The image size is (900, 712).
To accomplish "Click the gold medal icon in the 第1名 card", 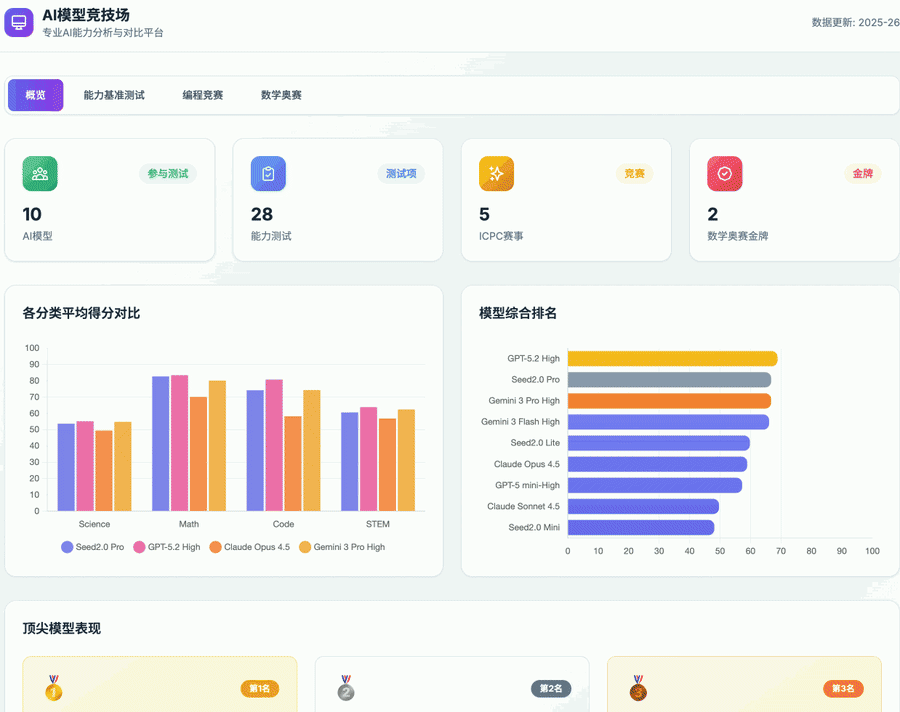I will pyautogui.click(x=53, y=690).
